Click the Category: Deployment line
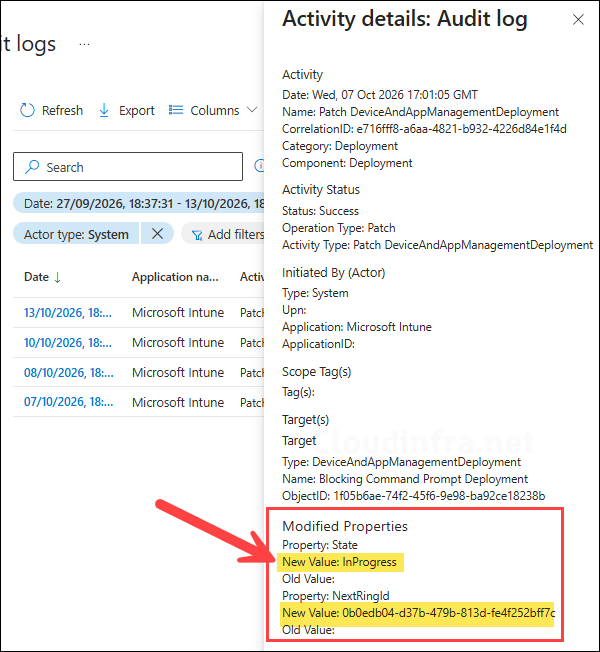The height and width of the screenshot is (652, 600). pos(340,146)
